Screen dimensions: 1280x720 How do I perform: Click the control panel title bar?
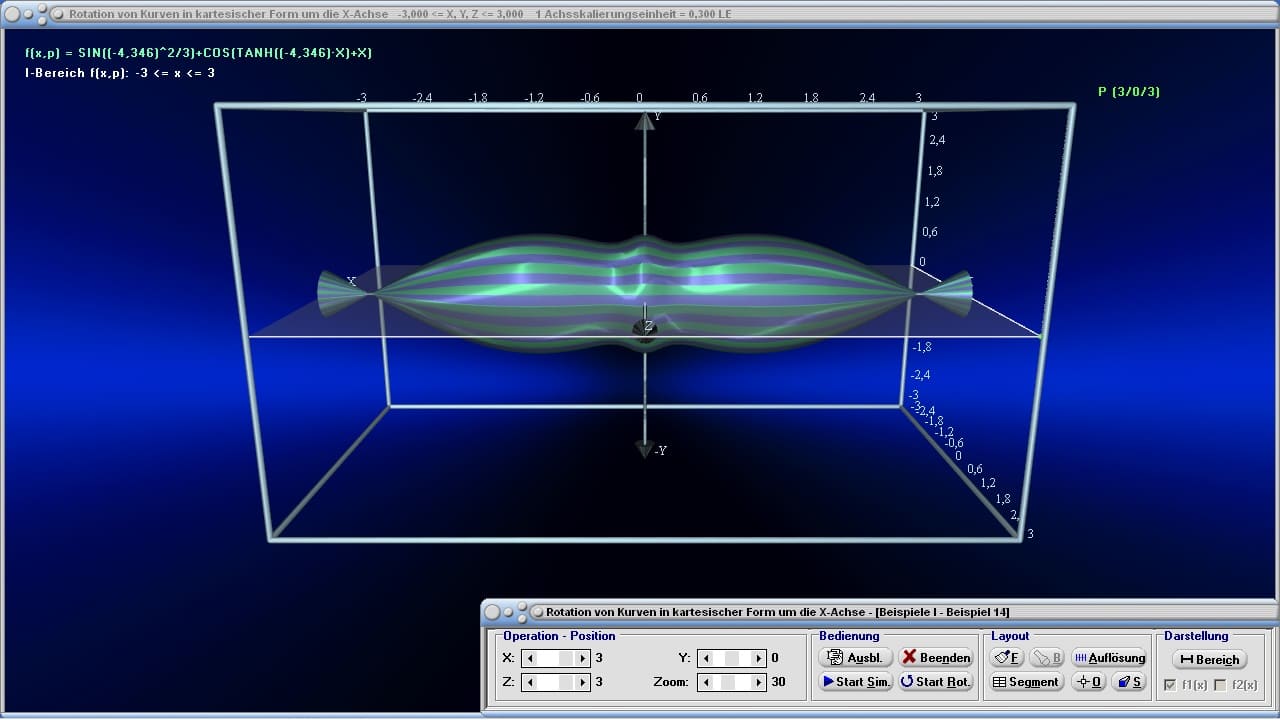click(x=880, y=611)
